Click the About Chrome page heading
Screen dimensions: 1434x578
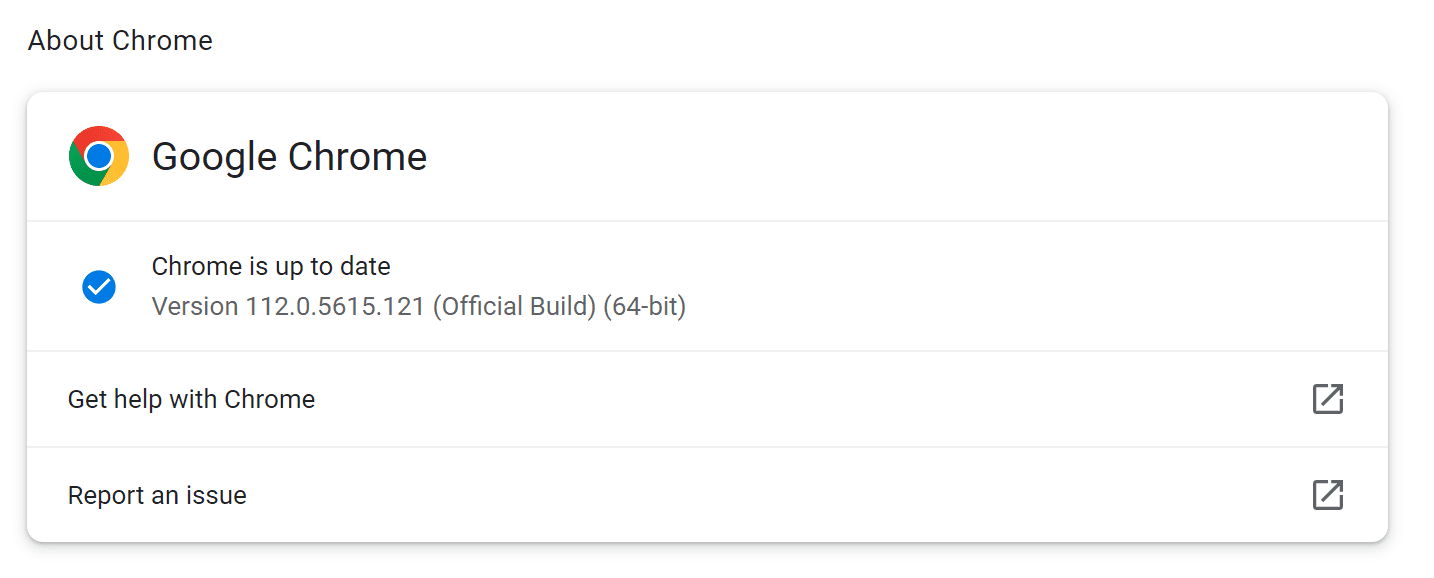tap(120, 40)
